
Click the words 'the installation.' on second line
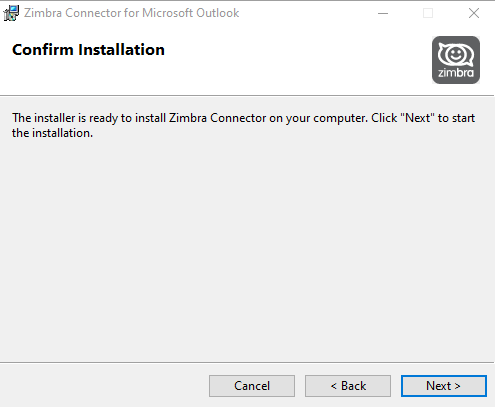coord(52,133)
